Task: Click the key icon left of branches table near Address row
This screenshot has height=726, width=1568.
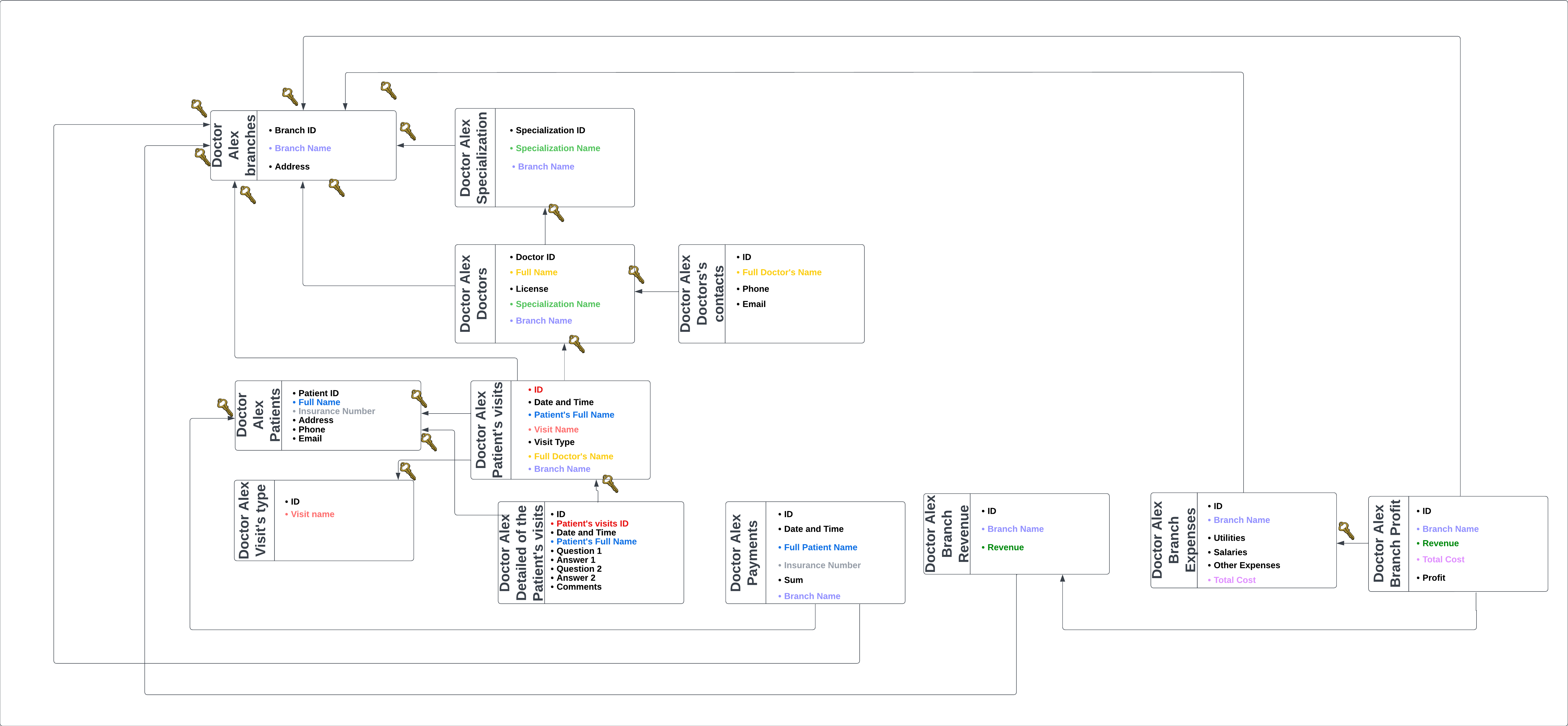Action: [202, 156]
